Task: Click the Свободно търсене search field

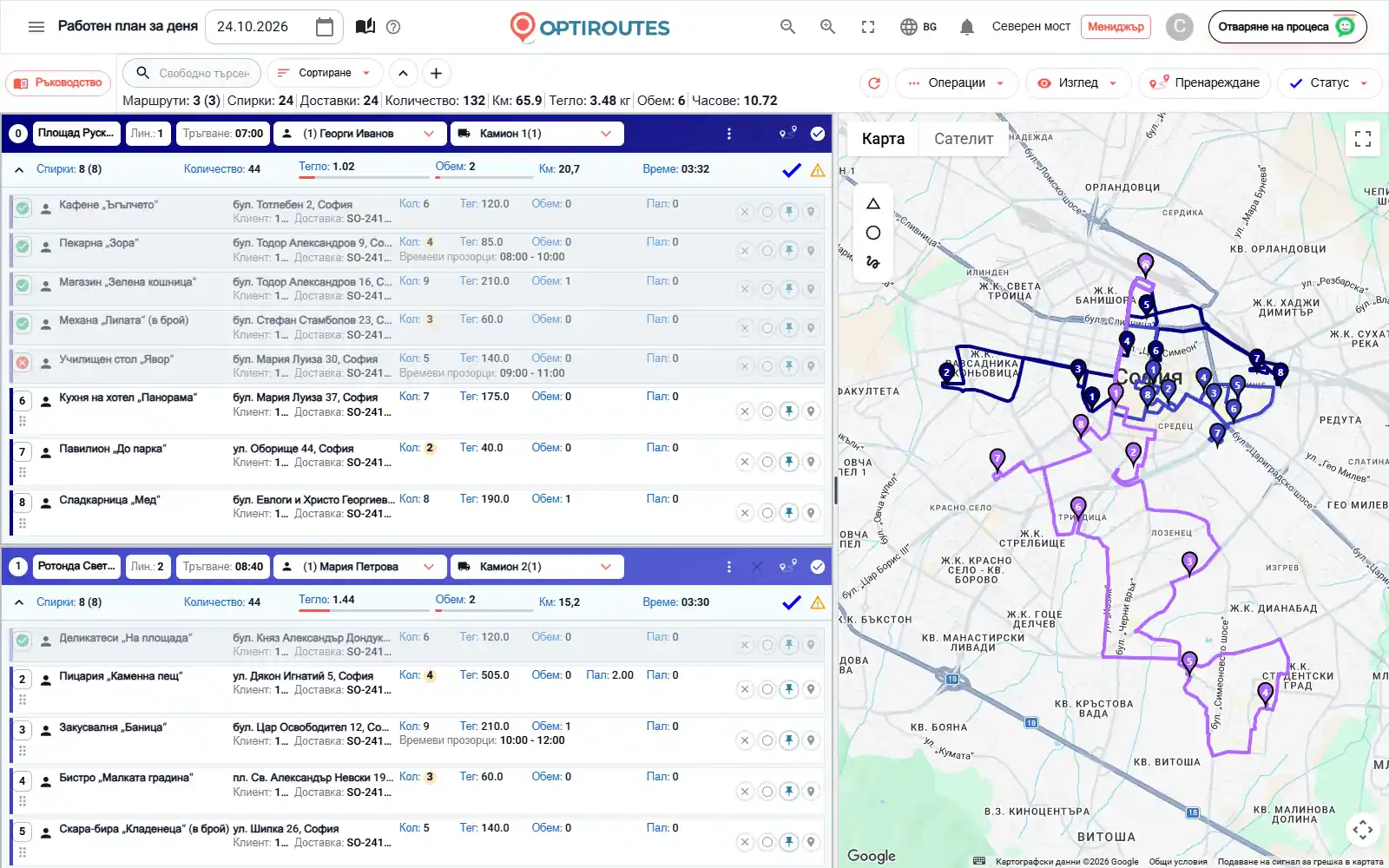Action: click(193, 73)
